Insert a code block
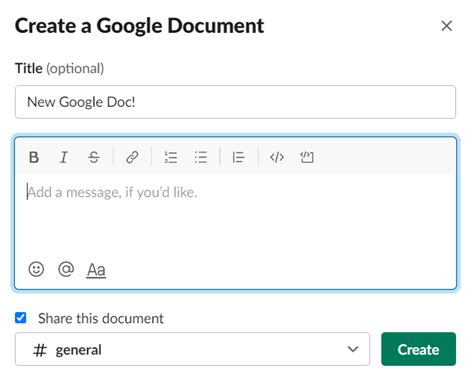Image resolution: width=474 pixels, height=380 pixels. (307, 157)
